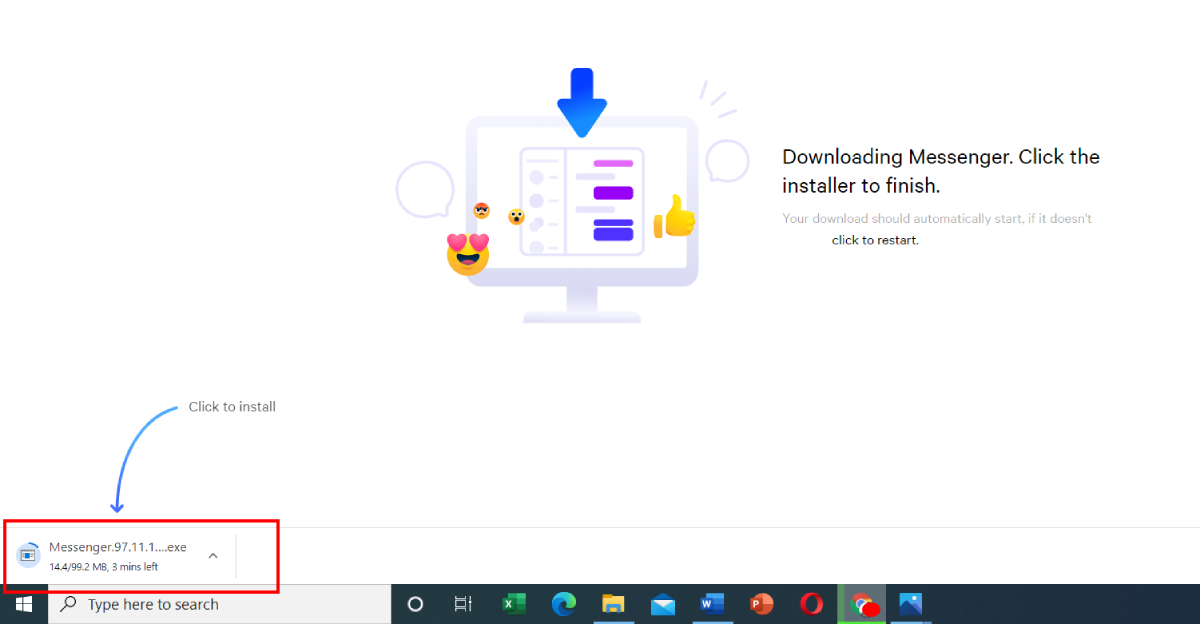1200x624 pixels.
Task: Click the 'click to restart' link
Action: [x=875, y=240]
